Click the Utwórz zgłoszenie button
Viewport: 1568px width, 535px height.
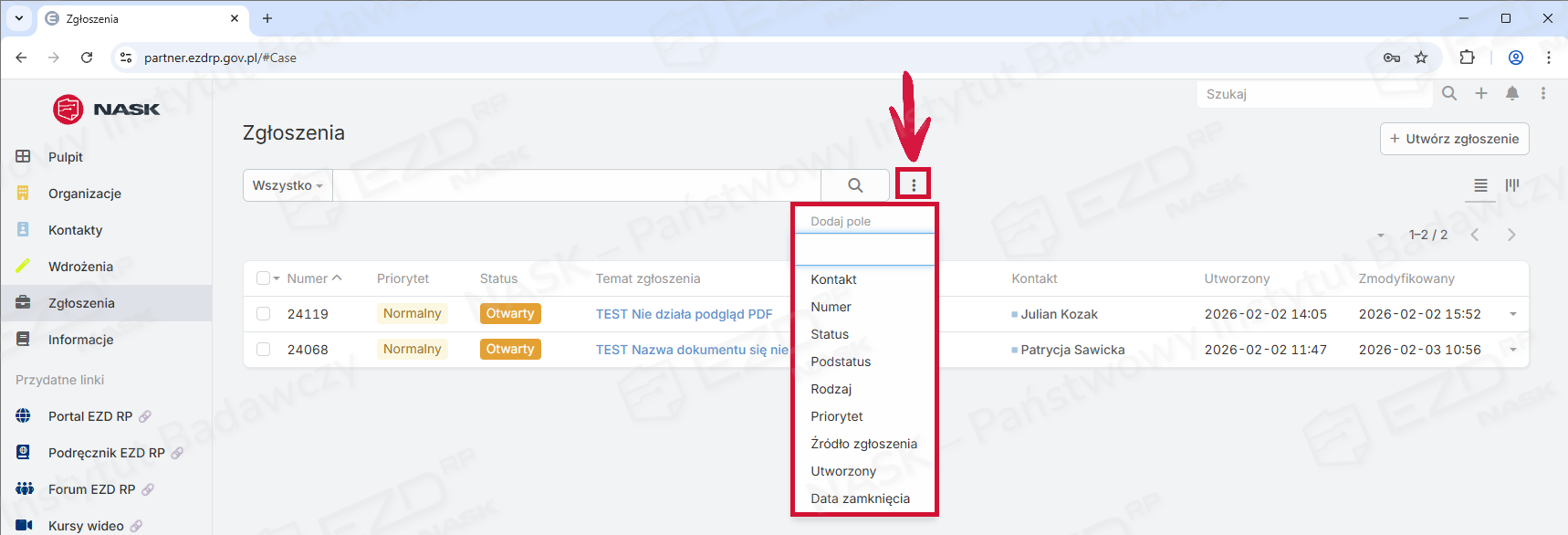point(1454,139)
